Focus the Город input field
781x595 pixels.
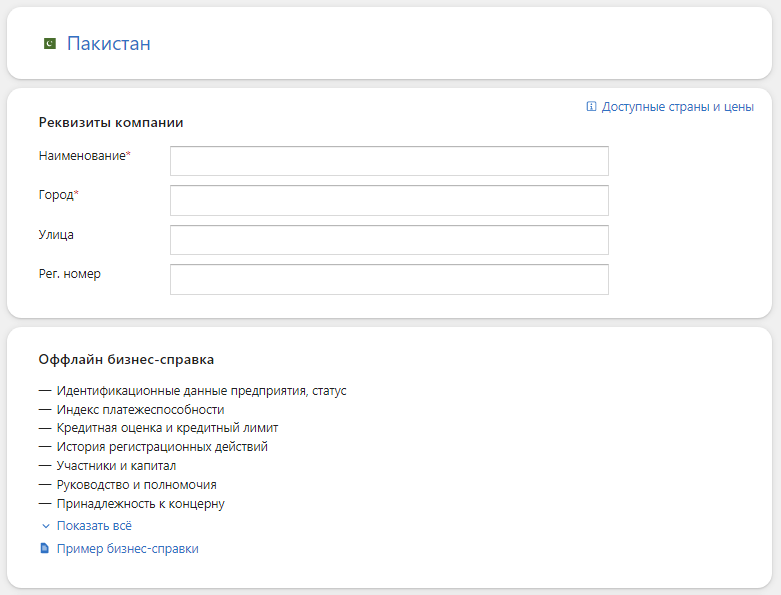click(x=389, y=200)
